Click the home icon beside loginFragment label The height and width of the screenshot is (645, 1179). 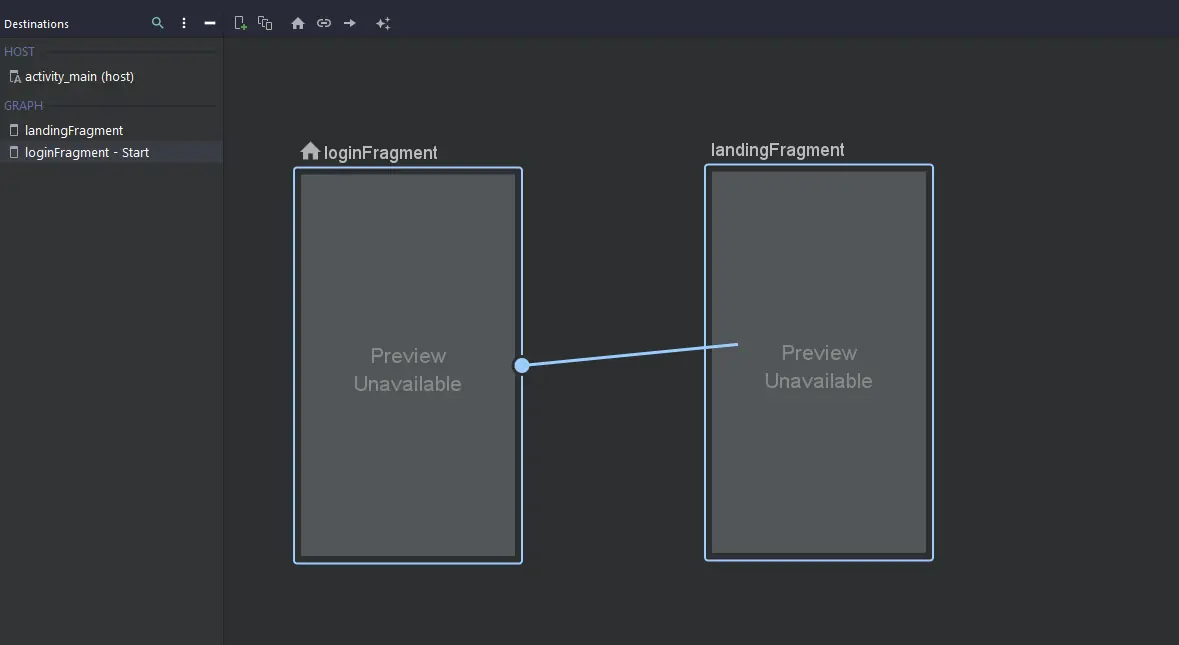point(310,151)
